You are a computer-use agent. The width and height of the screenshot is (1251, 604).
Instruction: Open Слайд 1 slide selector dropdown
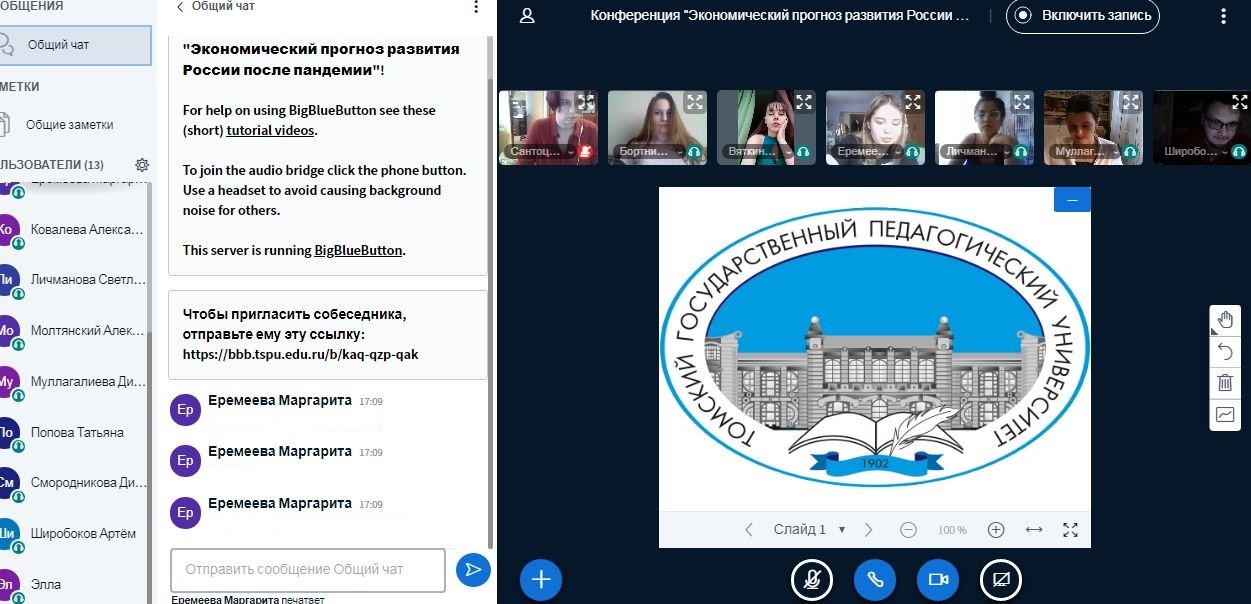(809, 530)
